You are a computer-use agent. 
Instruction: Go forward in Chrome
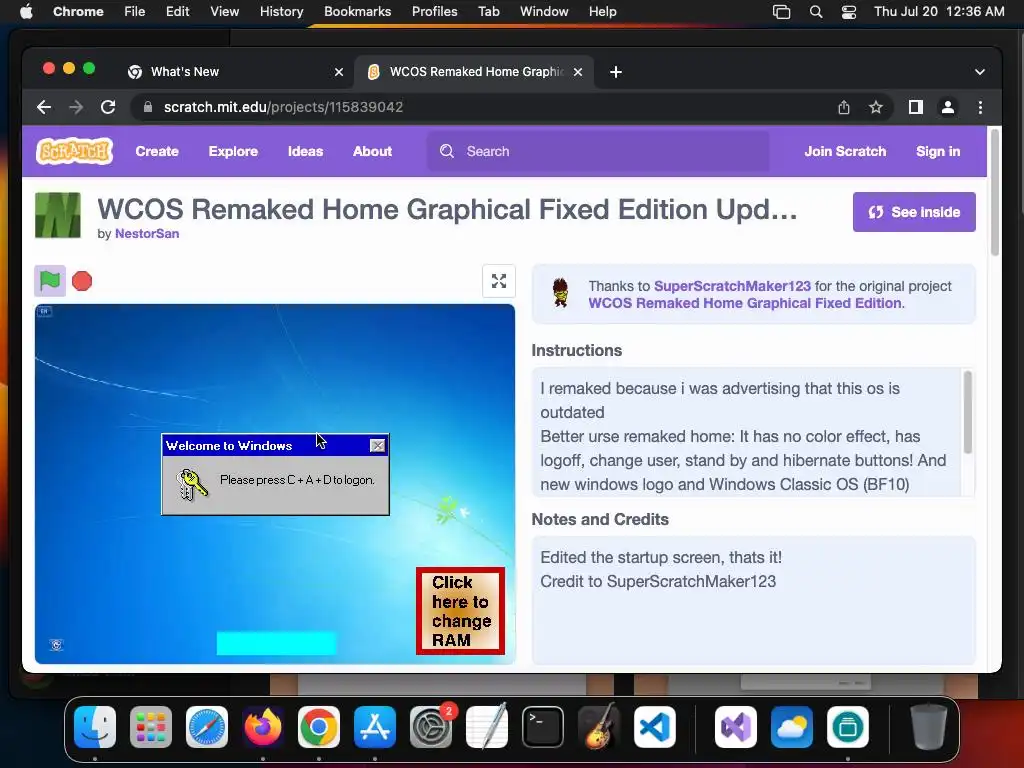pos(76,107)
